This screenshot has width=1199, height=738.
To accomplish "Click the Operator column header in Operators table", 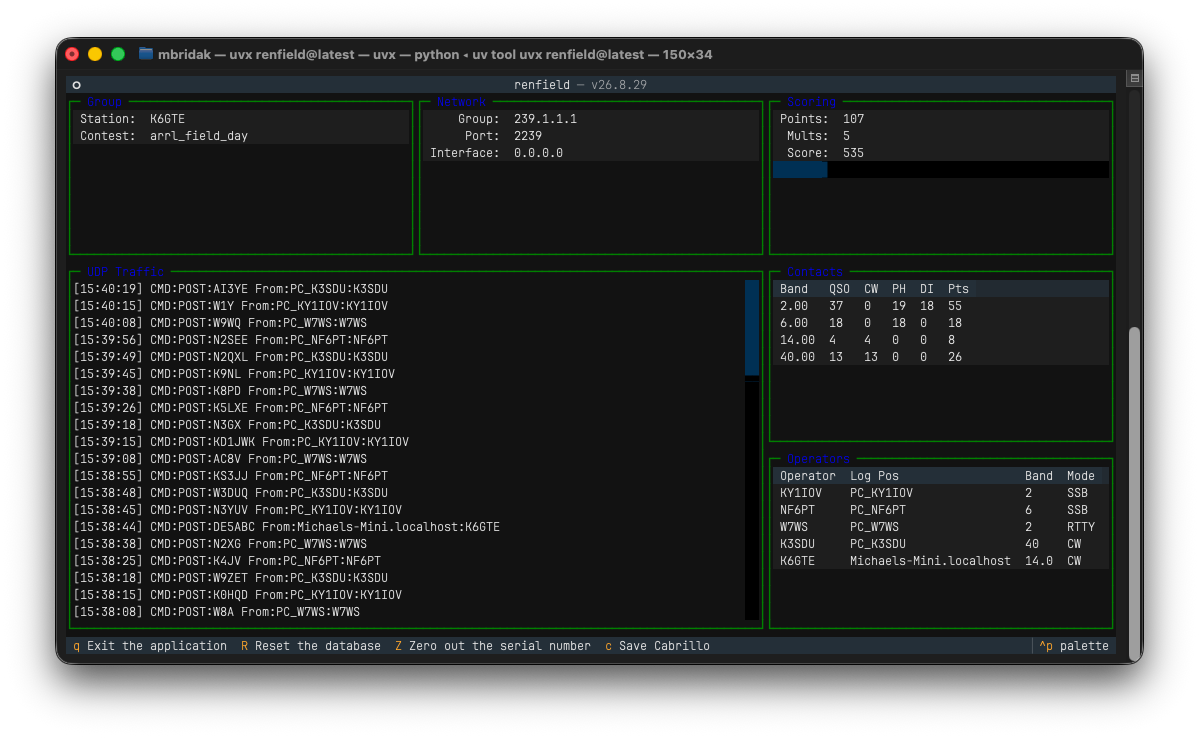I will click(807, 476).
